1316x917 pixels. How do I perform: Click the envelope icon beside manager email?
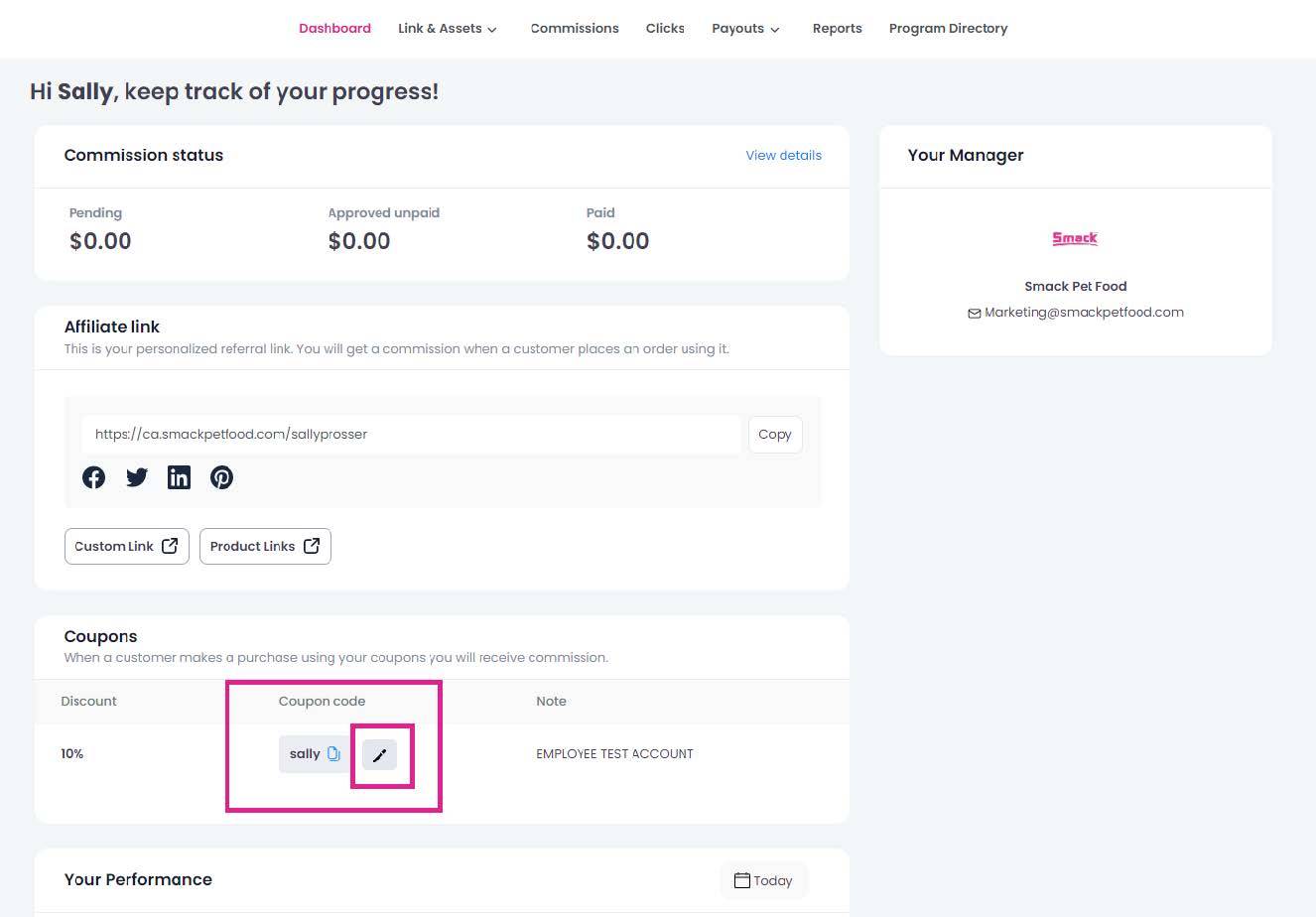pos(974,313)
